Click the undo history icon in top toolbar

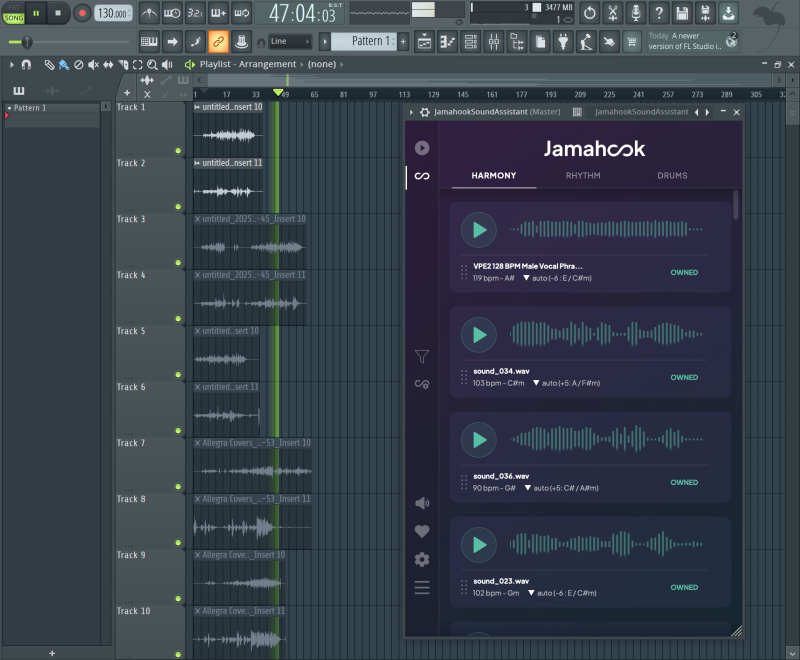589,13
